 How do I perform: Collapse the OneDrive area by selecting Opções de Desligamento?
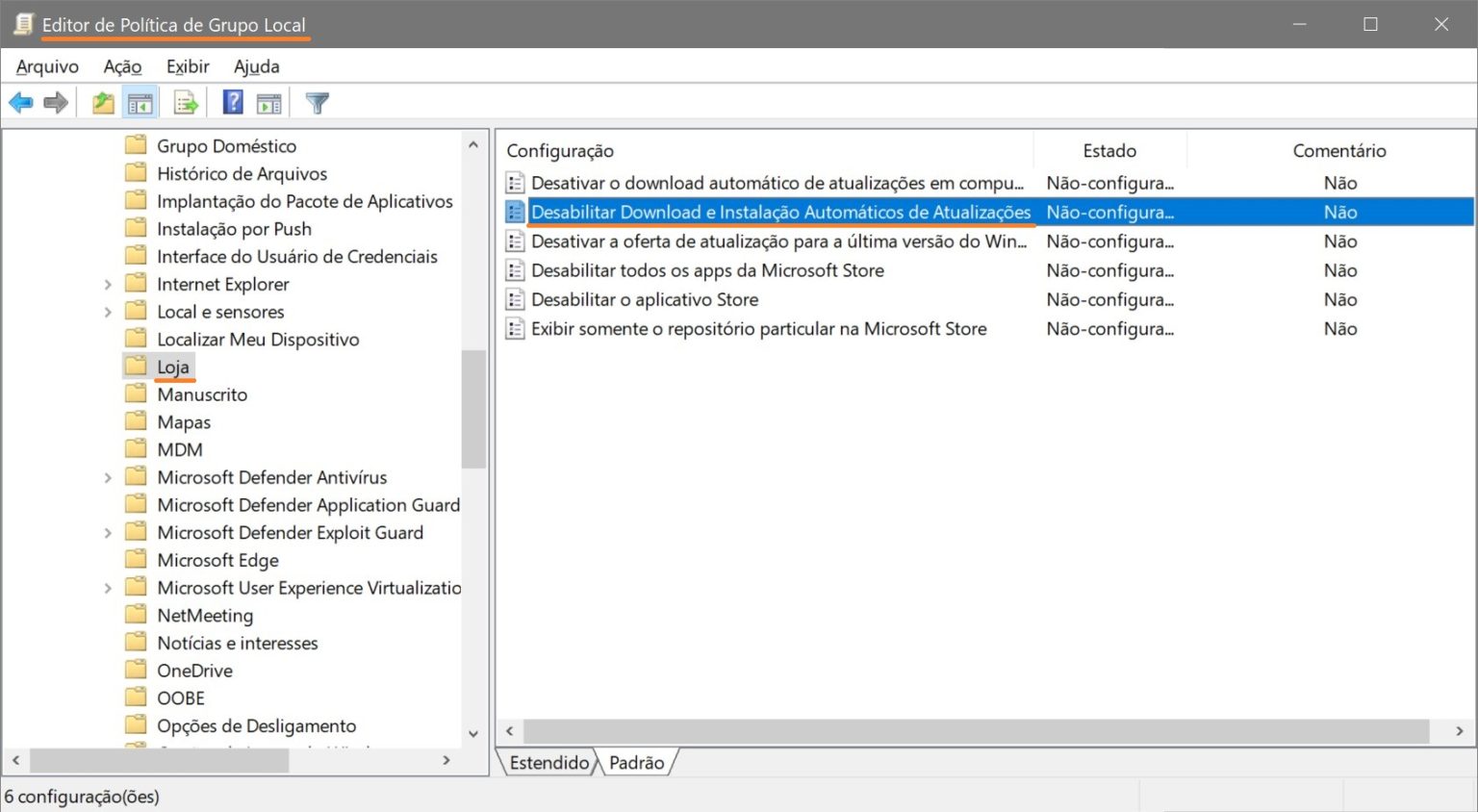coord(256,724)
